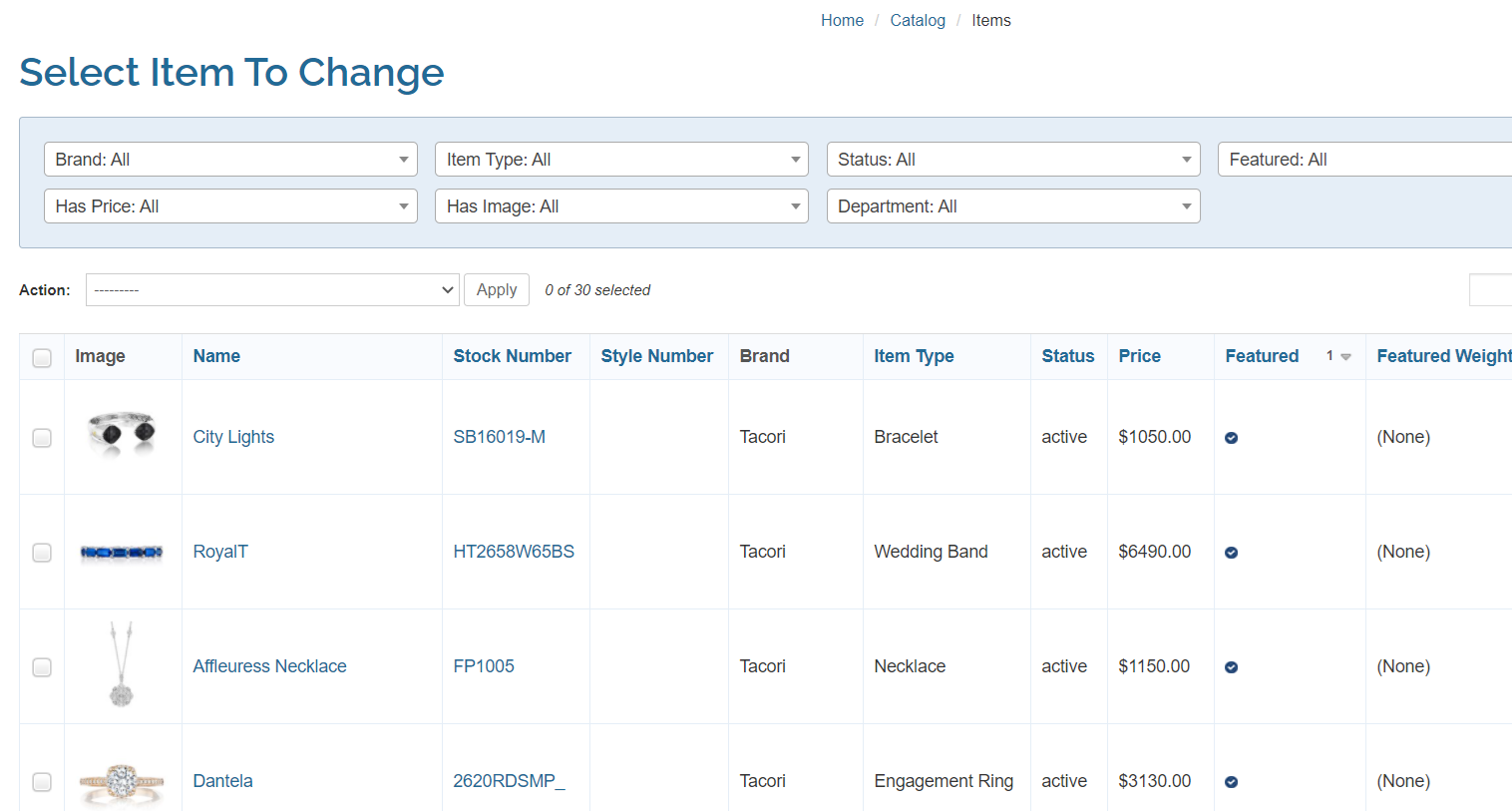This screenshot has width=1512, height=811.
Task: Open stock number 2620RDSMP_
Action: point(509,781)
